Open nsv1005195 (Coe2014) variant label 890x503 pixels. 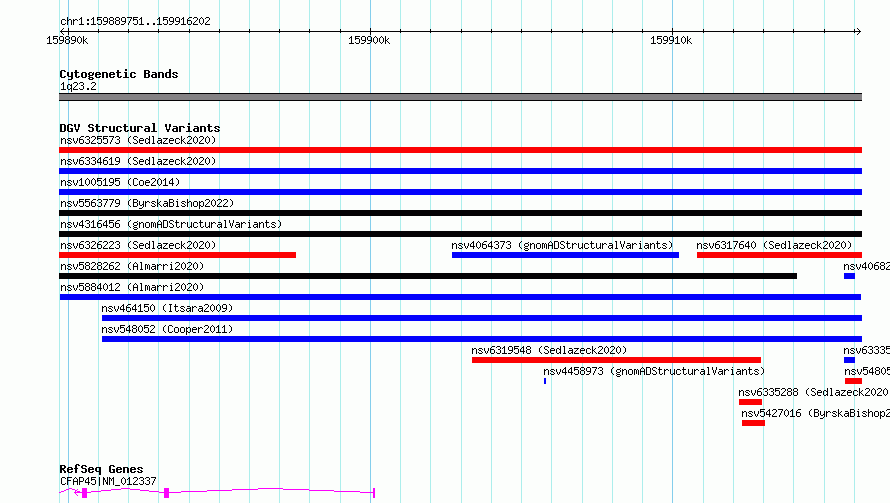pyautogui.click(x=120, y=182)
